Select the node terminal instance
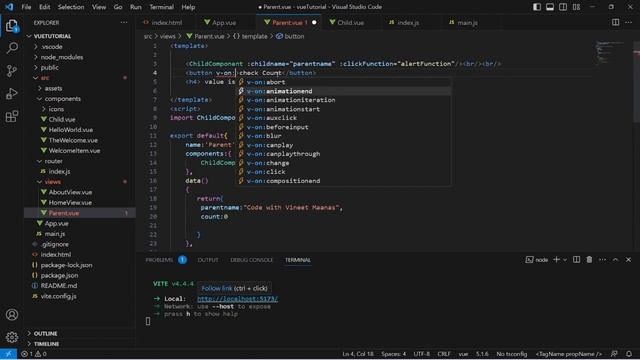Screen dimensions: 640x360 [537, 260]
